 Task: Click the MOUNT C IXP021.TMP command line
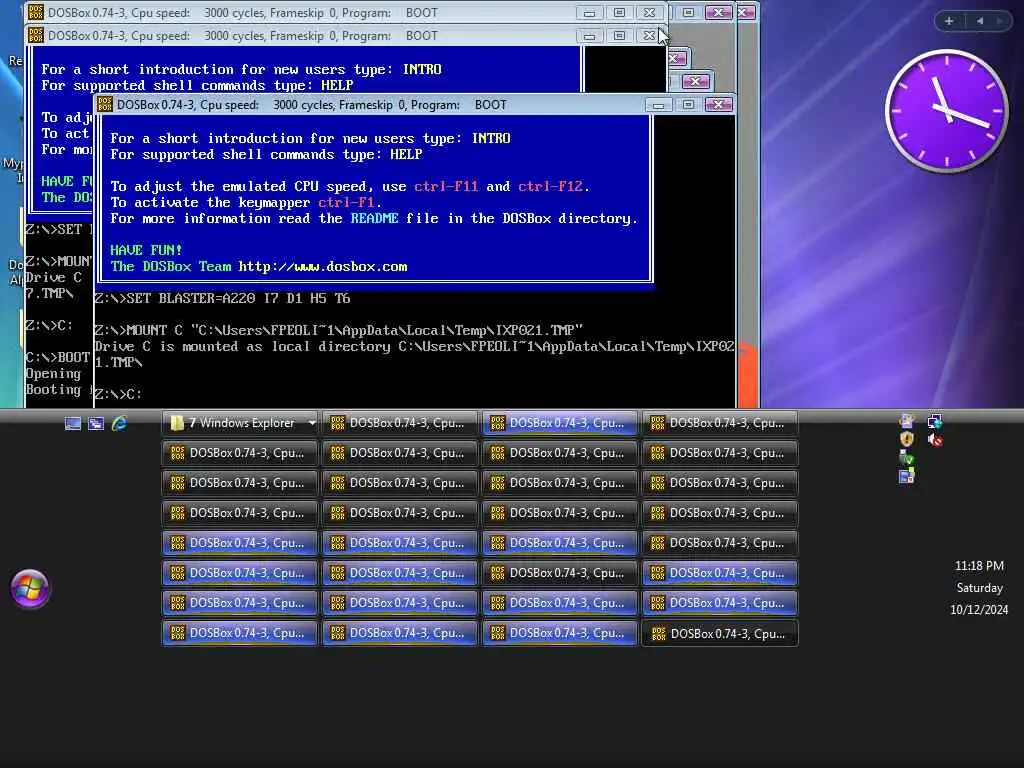338,330
